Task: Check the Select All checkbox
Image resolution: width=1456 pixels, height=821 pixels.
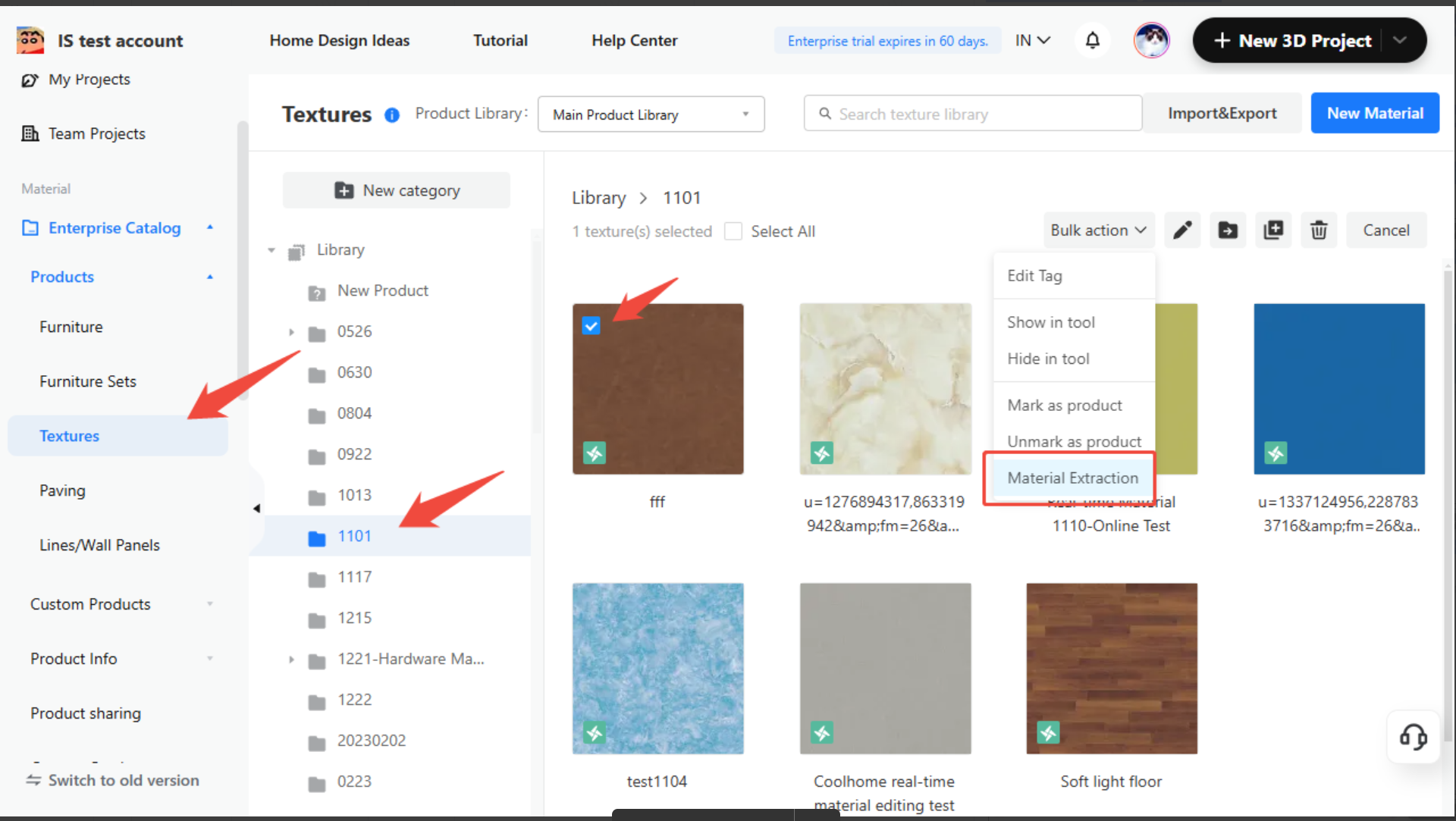Action: [733, 231]
